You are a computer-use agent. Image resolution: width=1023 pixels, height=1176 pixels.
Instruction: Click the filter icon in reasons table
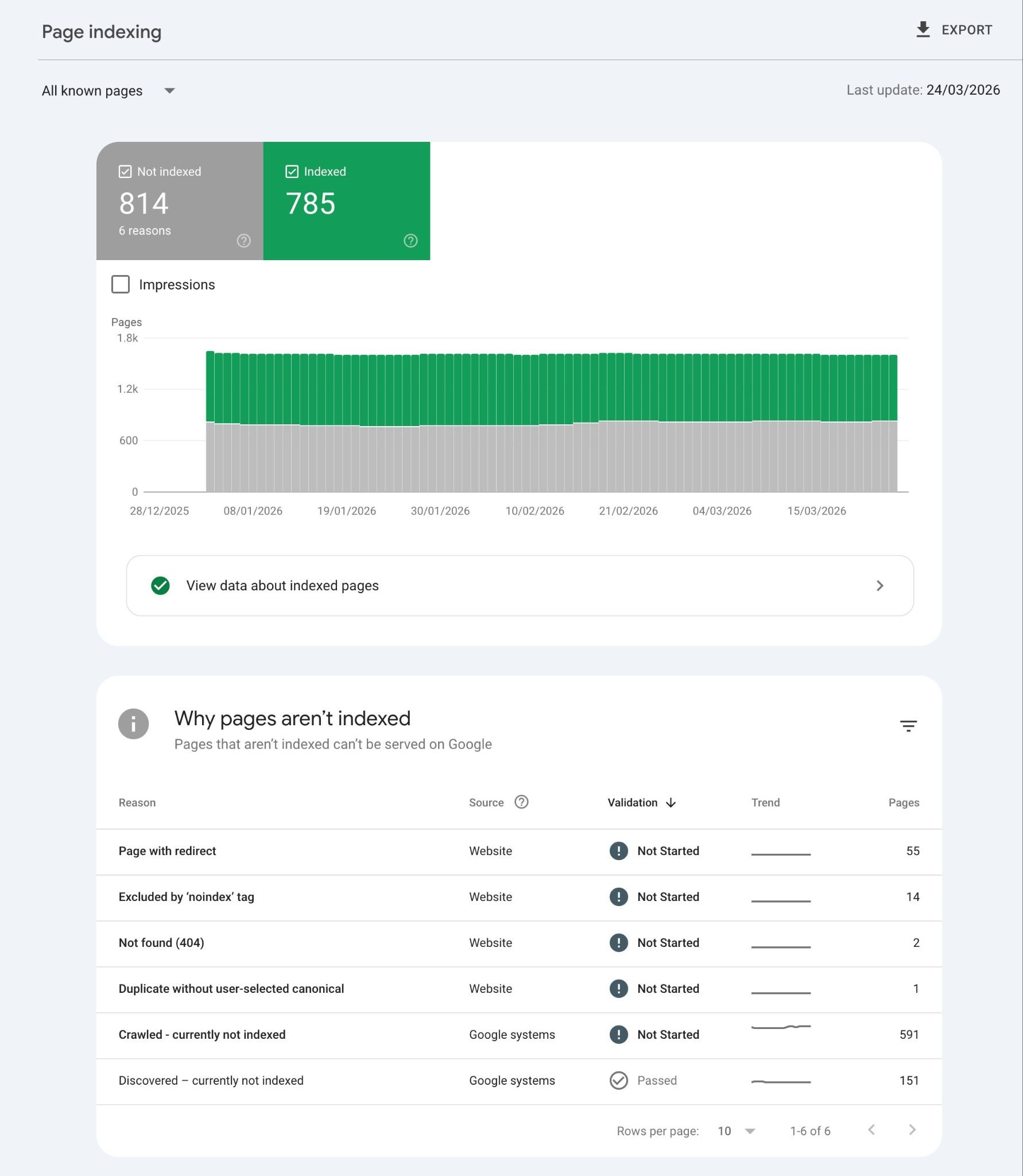(x=908, y=726)
